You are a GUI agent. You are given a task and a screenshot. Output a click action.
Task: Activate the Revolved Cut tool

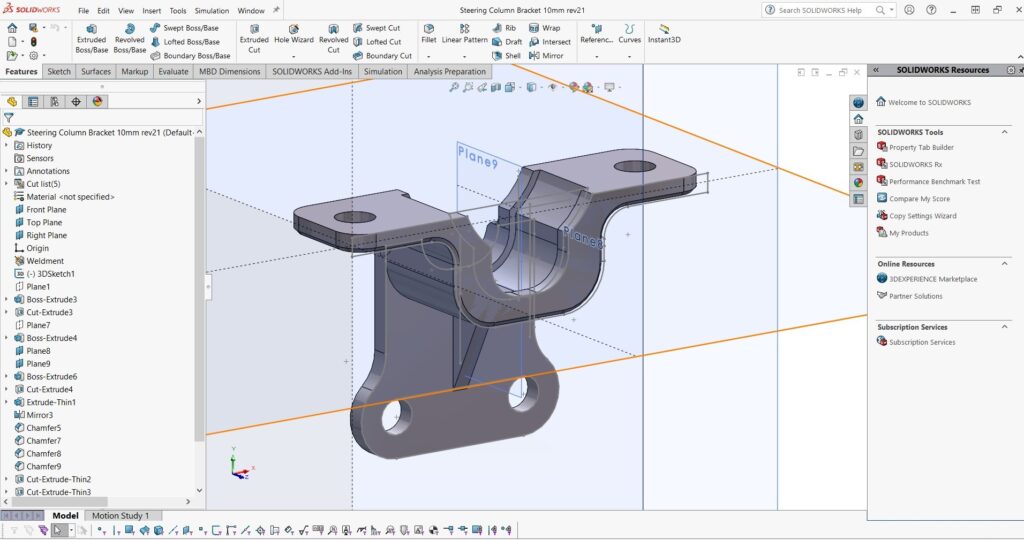pyautogui.click(x=333, y=39)
